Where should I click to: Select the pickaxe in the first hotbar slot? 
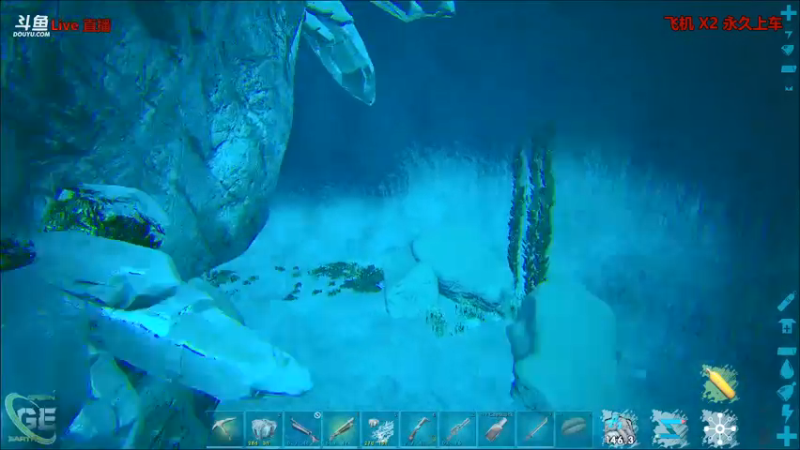[x=225, y=429]
